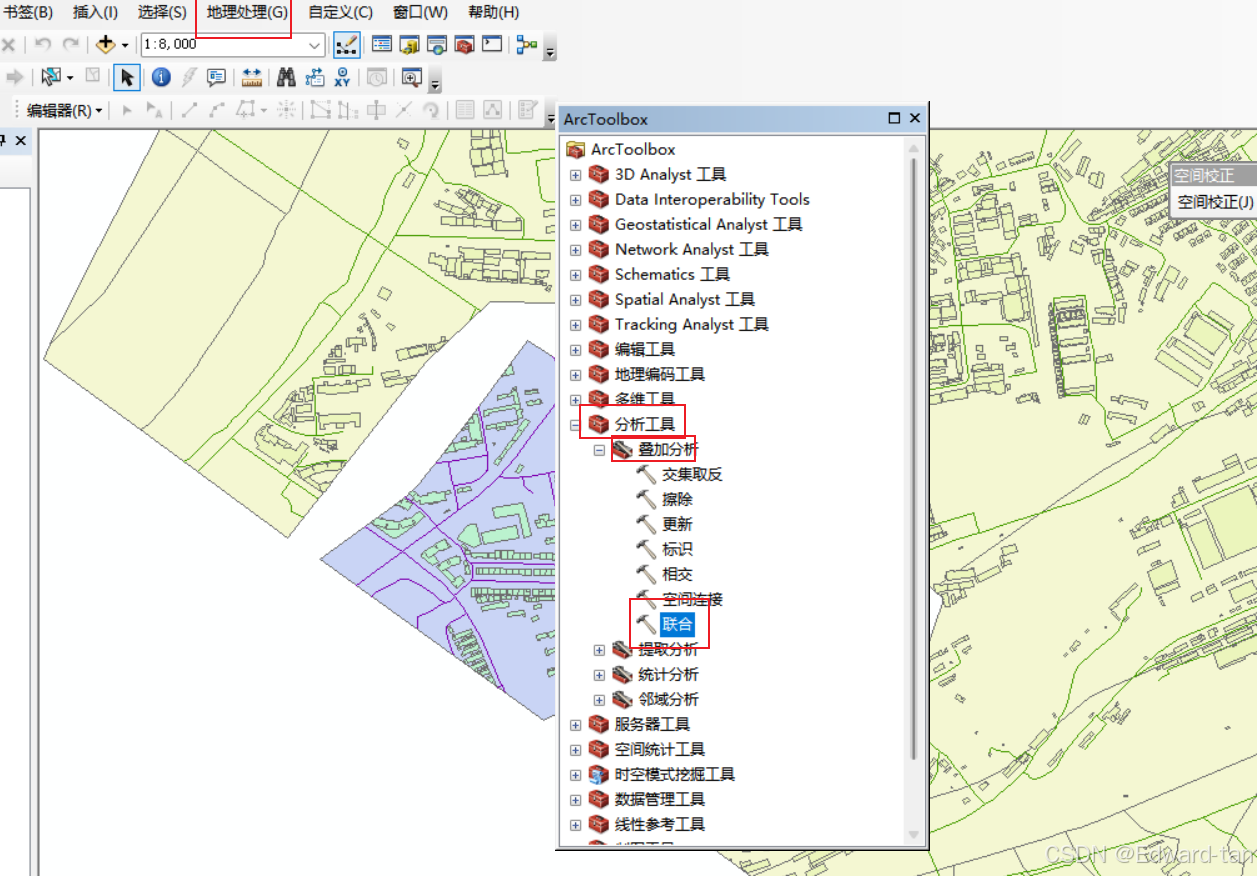Screen dimensions: 1257x876
Task: Open 地理处理(G) menu
Action: [x=247, y=13]
